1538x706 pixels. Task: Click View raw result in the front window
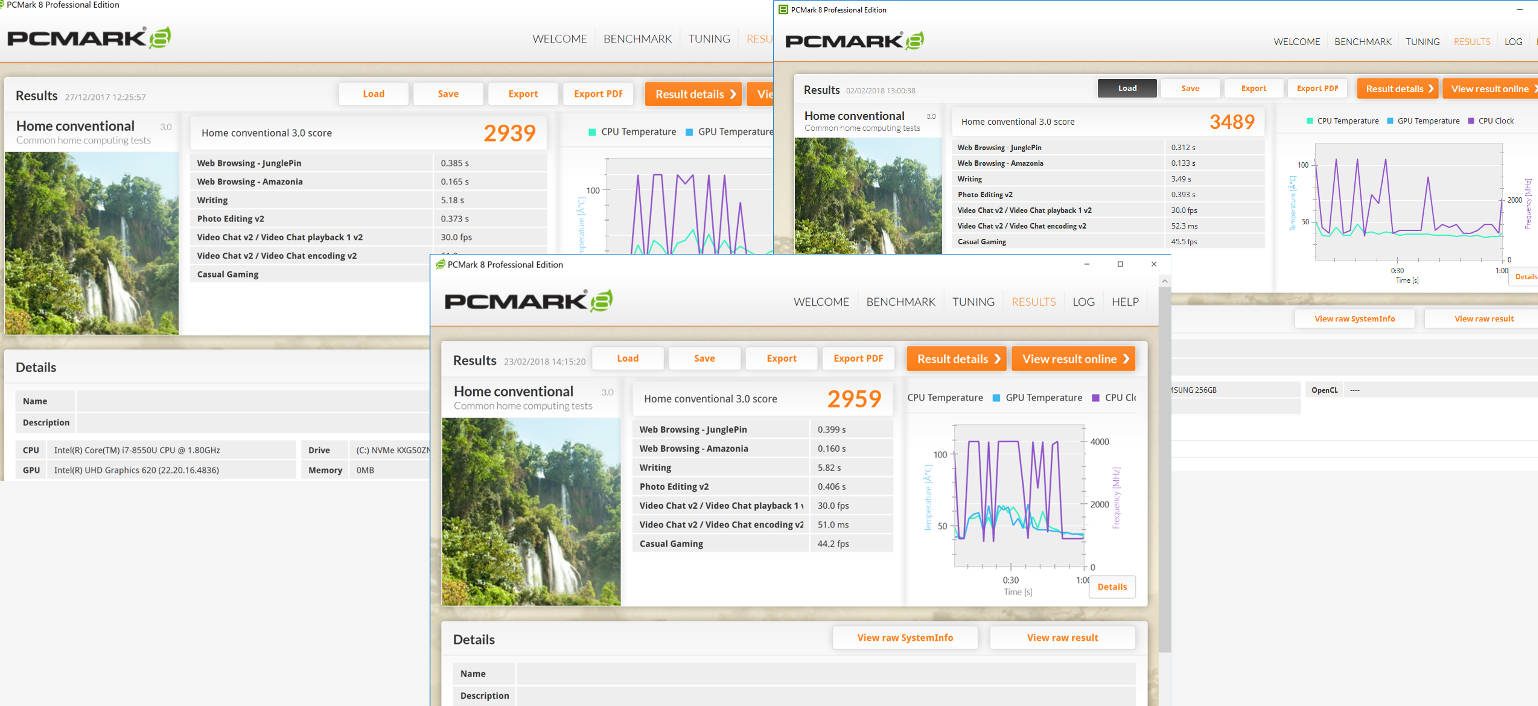1062,638
